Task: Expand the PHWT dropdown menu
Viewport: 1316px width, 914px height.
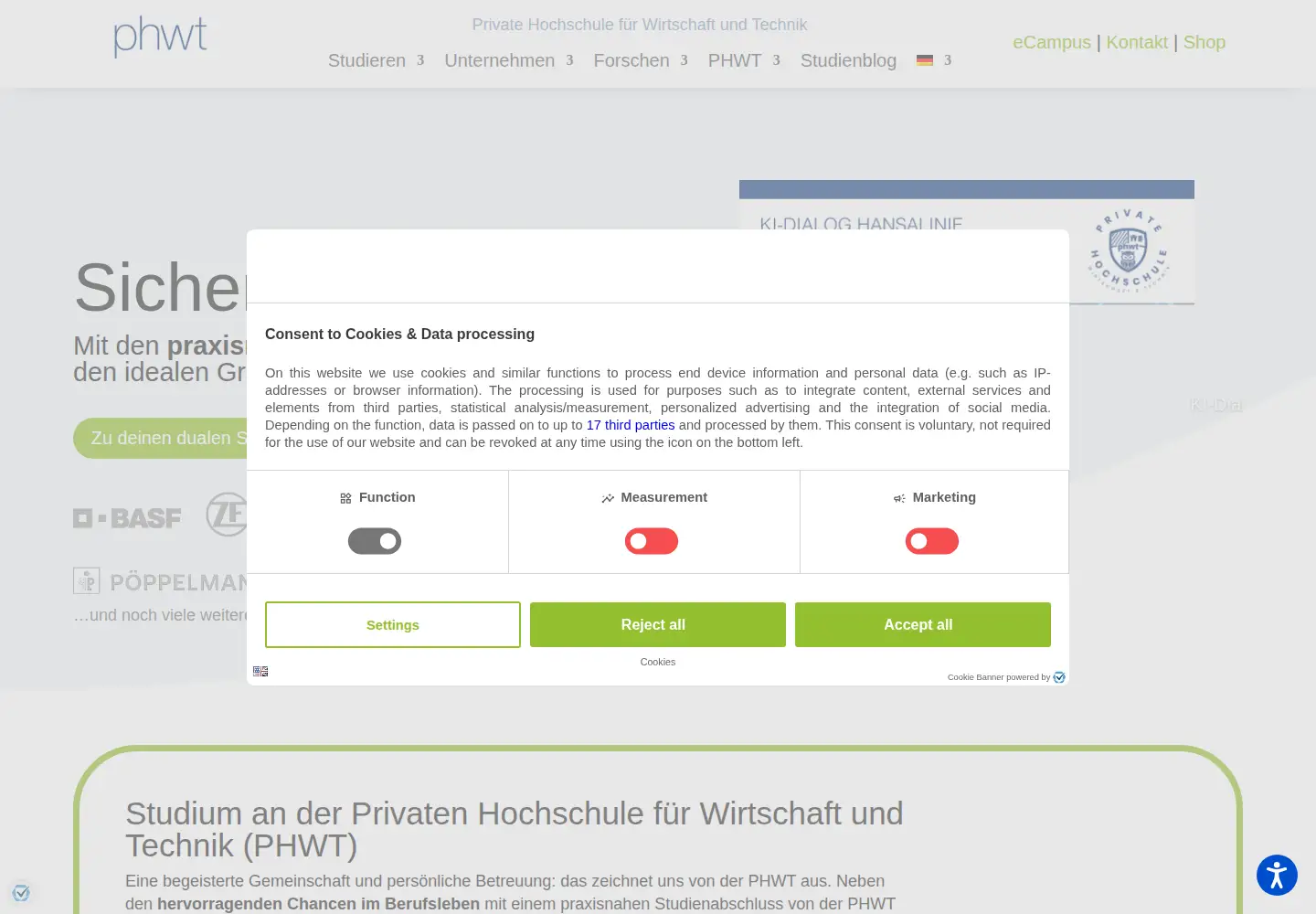Action: tap(744, 60)
